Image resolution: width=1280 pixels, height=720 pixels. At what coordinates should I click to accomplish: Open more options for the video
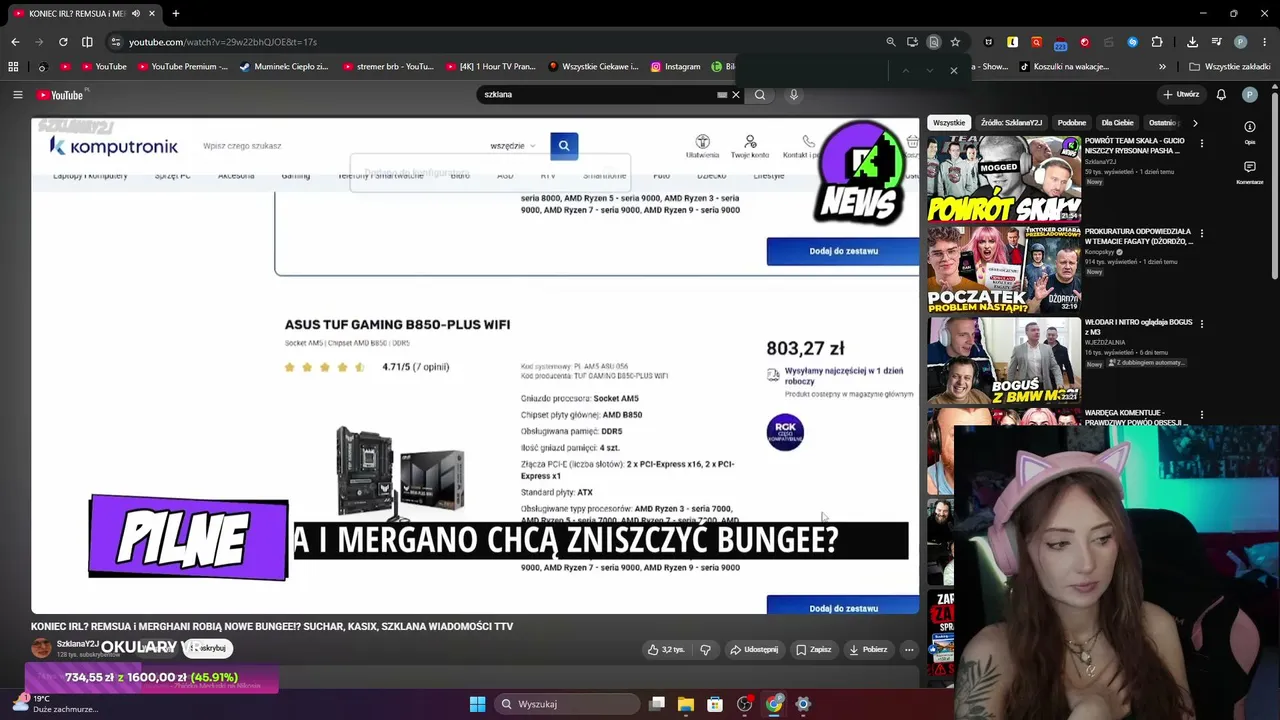click(x=909, y=649)
